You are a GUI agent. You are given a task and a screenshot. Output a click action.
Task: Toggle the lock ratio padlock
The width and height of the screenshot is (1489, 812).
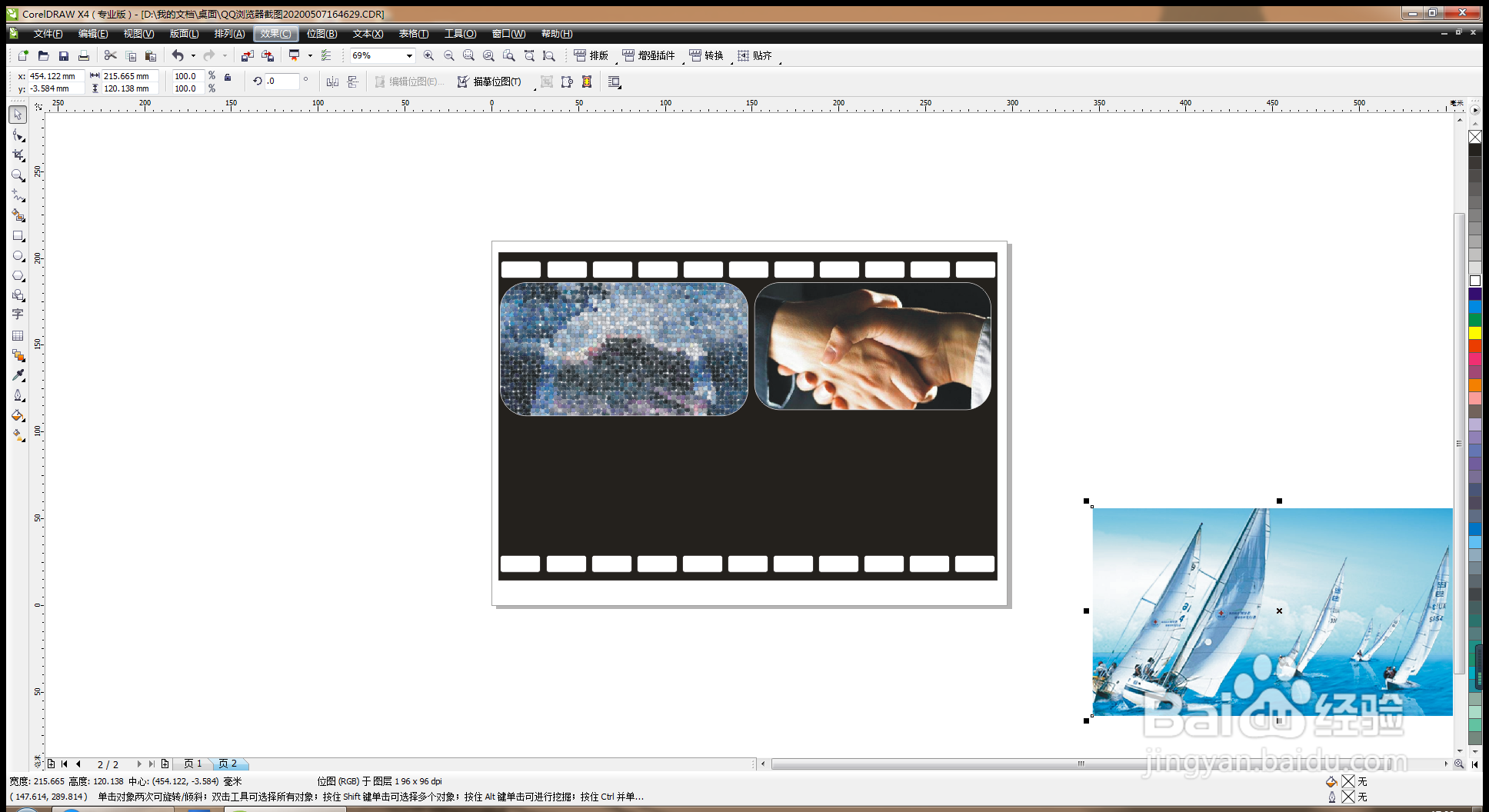(228, 77)
